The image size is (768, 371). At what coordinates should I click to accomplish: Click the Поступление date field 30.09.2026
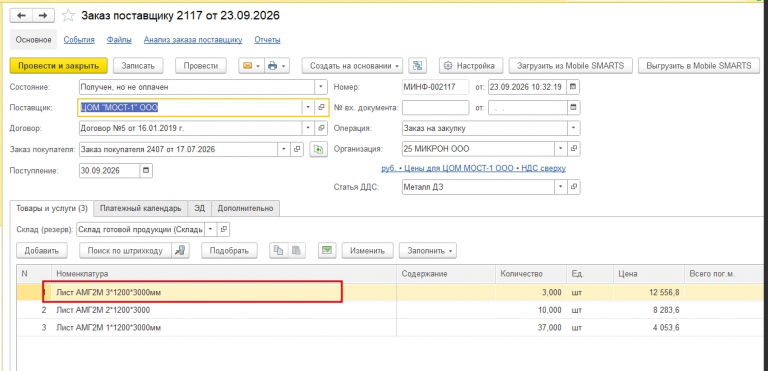(109, 171)
